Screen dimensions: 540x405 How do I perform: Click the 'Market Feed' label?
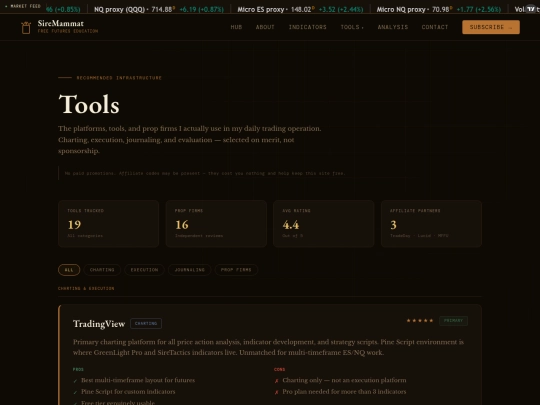pyautogui.click(x=25, y=6)
